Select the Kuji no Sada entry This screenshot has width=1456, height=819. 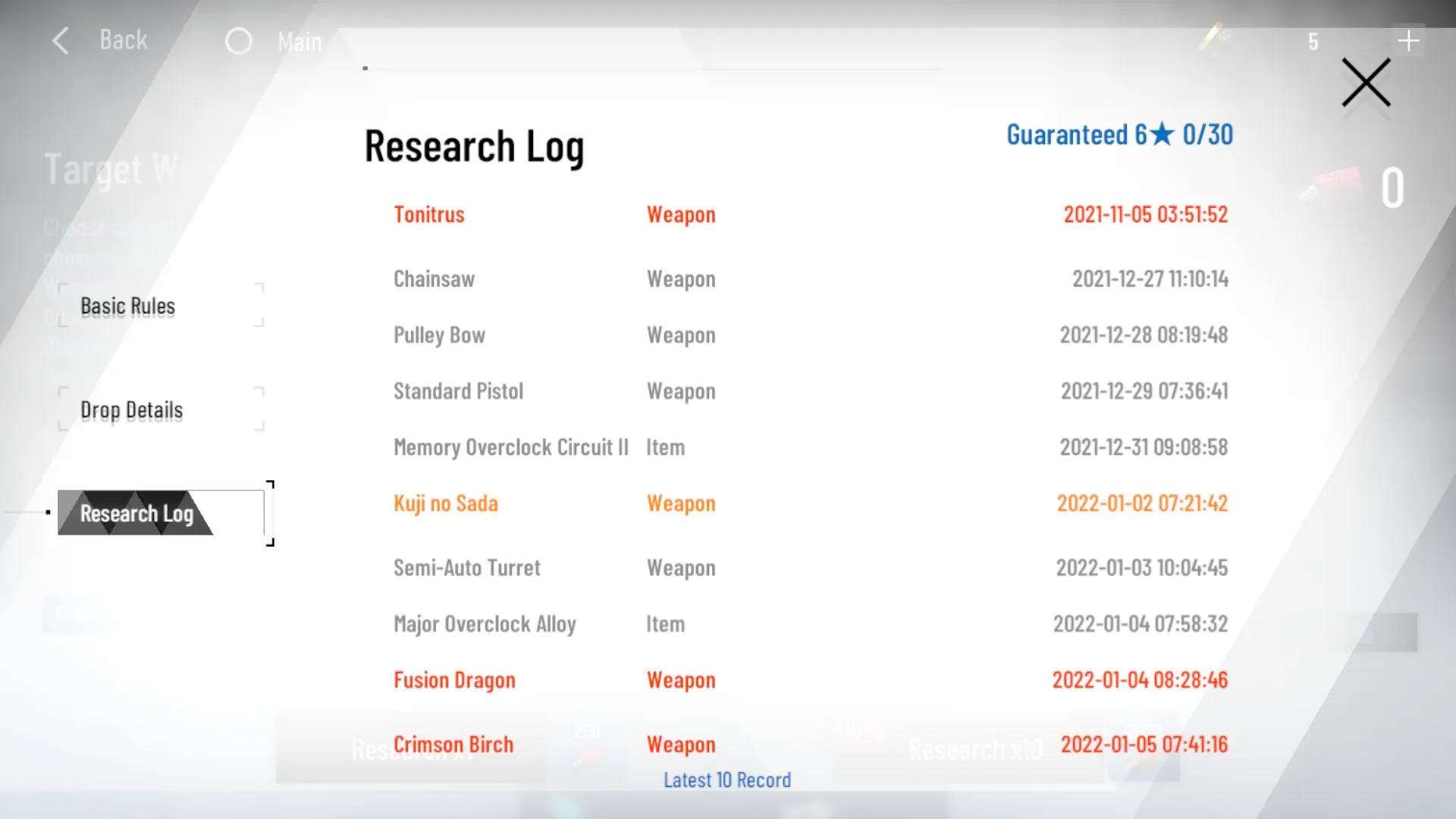[x=445, y=504]
